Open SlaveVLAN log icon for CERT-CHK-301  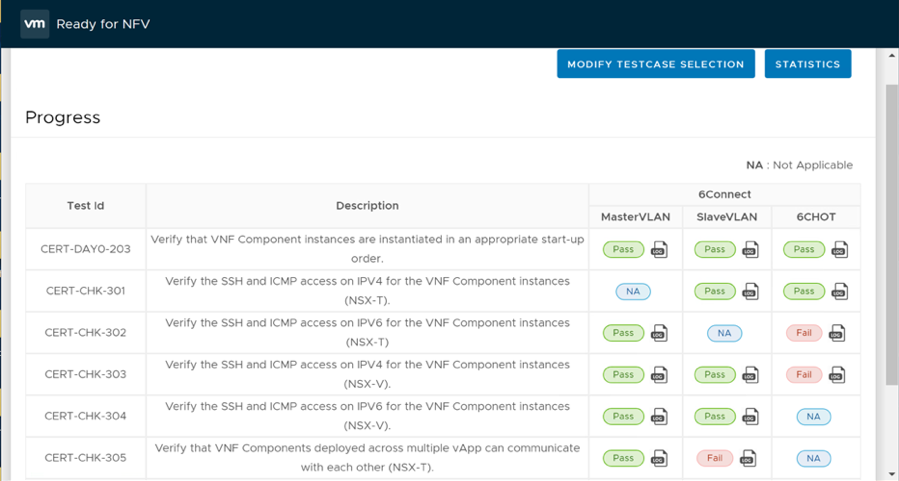(750, 292)
